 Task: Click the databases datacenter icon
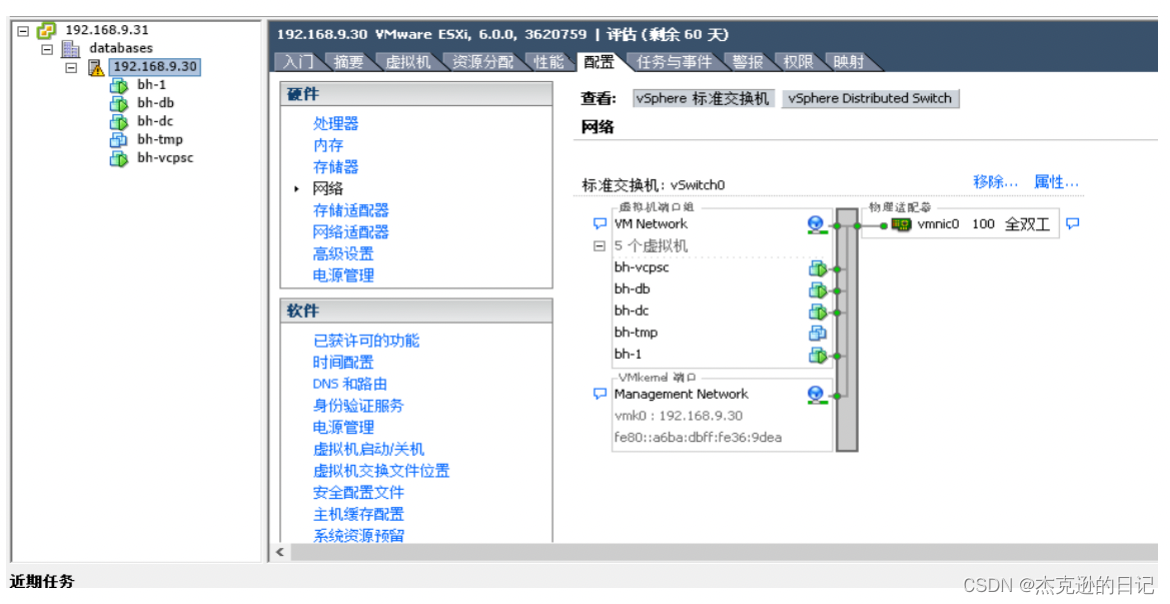(x=70, y=49)
